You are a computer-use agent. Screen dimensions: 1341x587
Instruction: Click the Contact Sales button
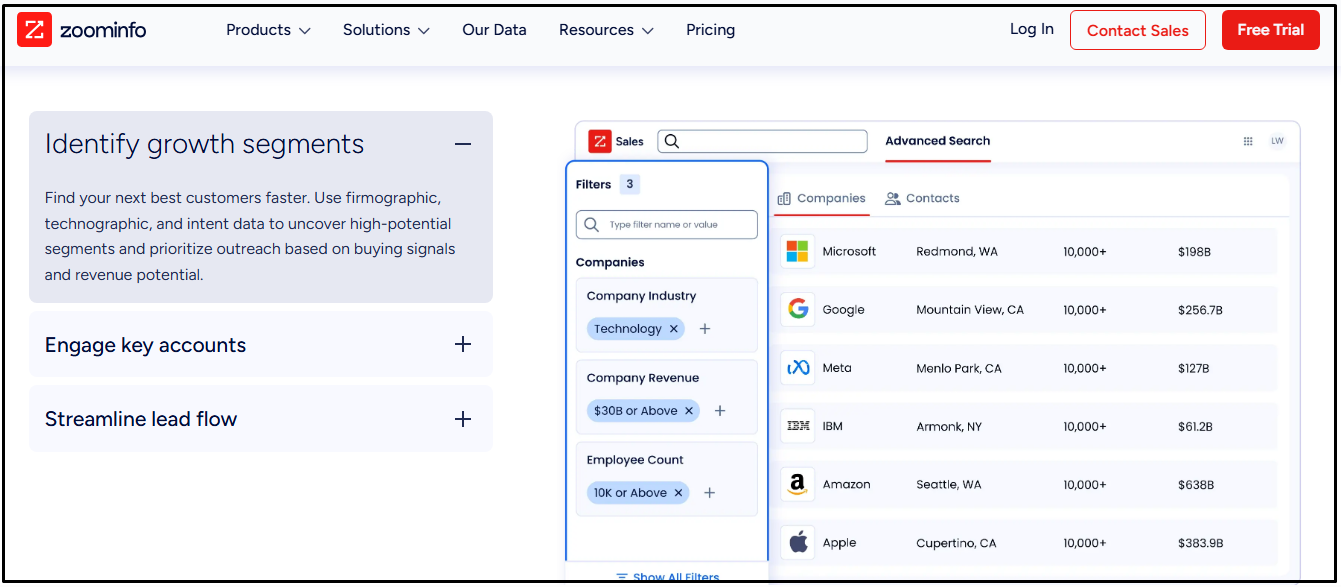[1137, 30]
